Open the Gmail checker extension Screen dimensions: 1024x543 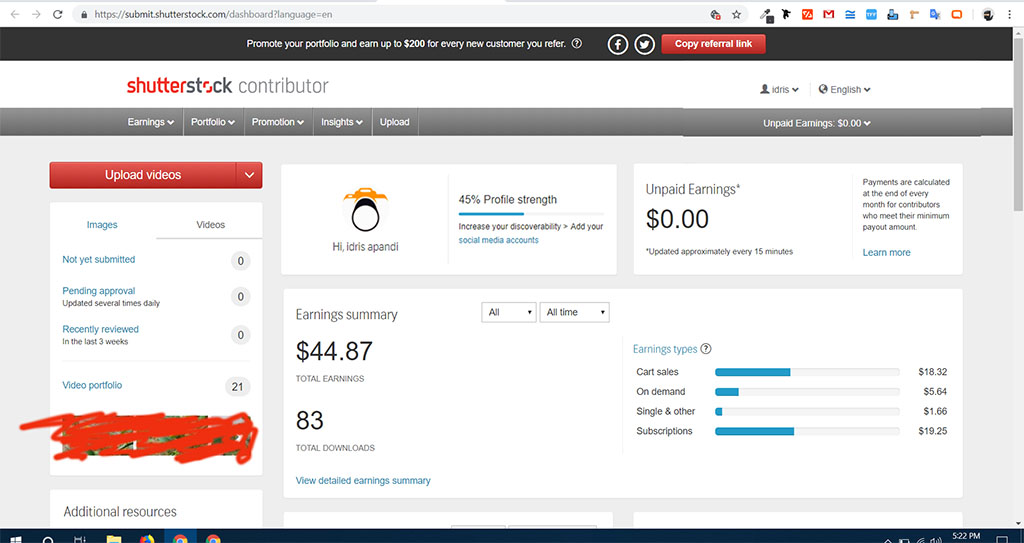[829, 14]
